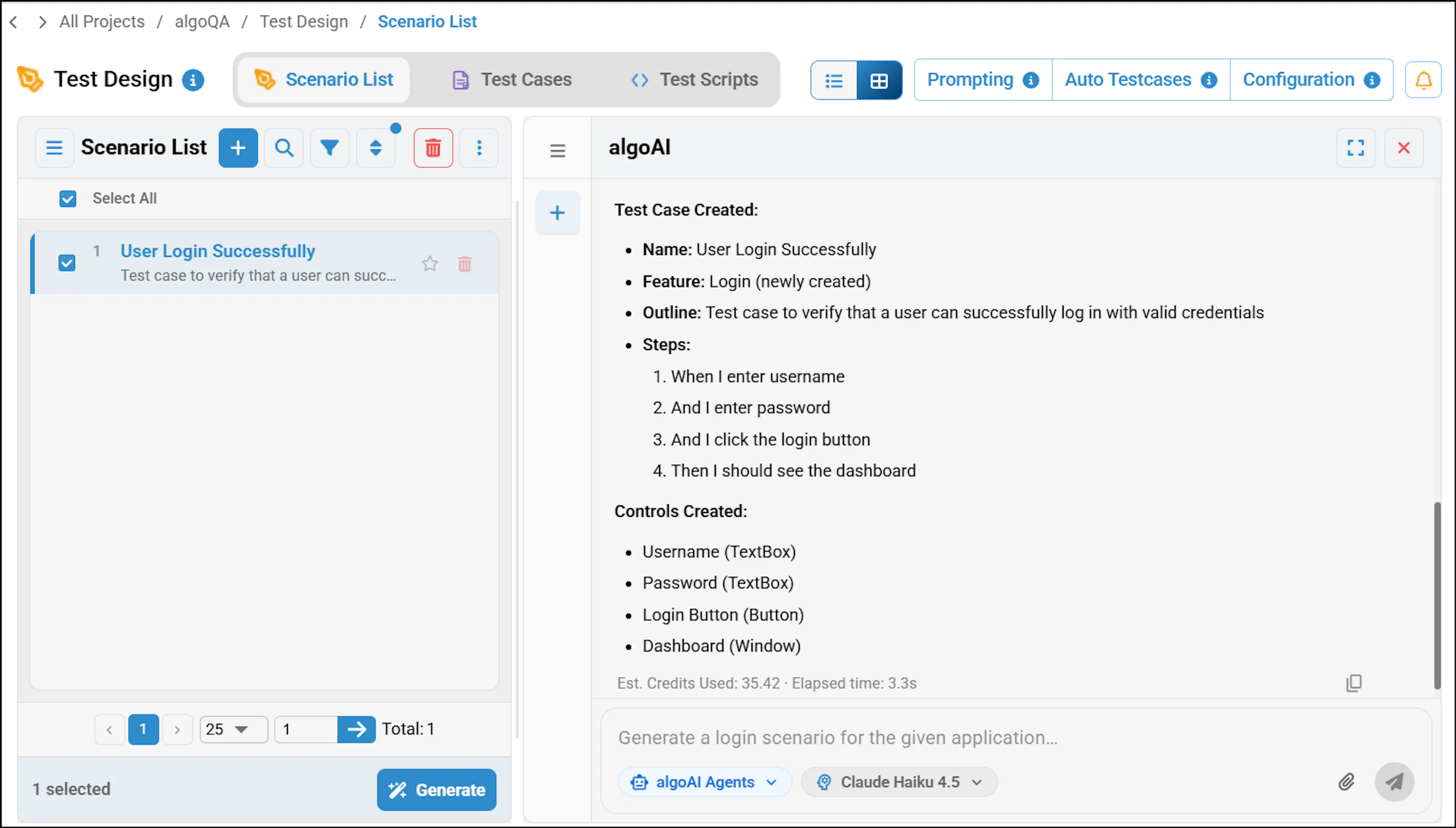
Task: Uncheck User Login Successfully checkbox
Action: point(67,263)
